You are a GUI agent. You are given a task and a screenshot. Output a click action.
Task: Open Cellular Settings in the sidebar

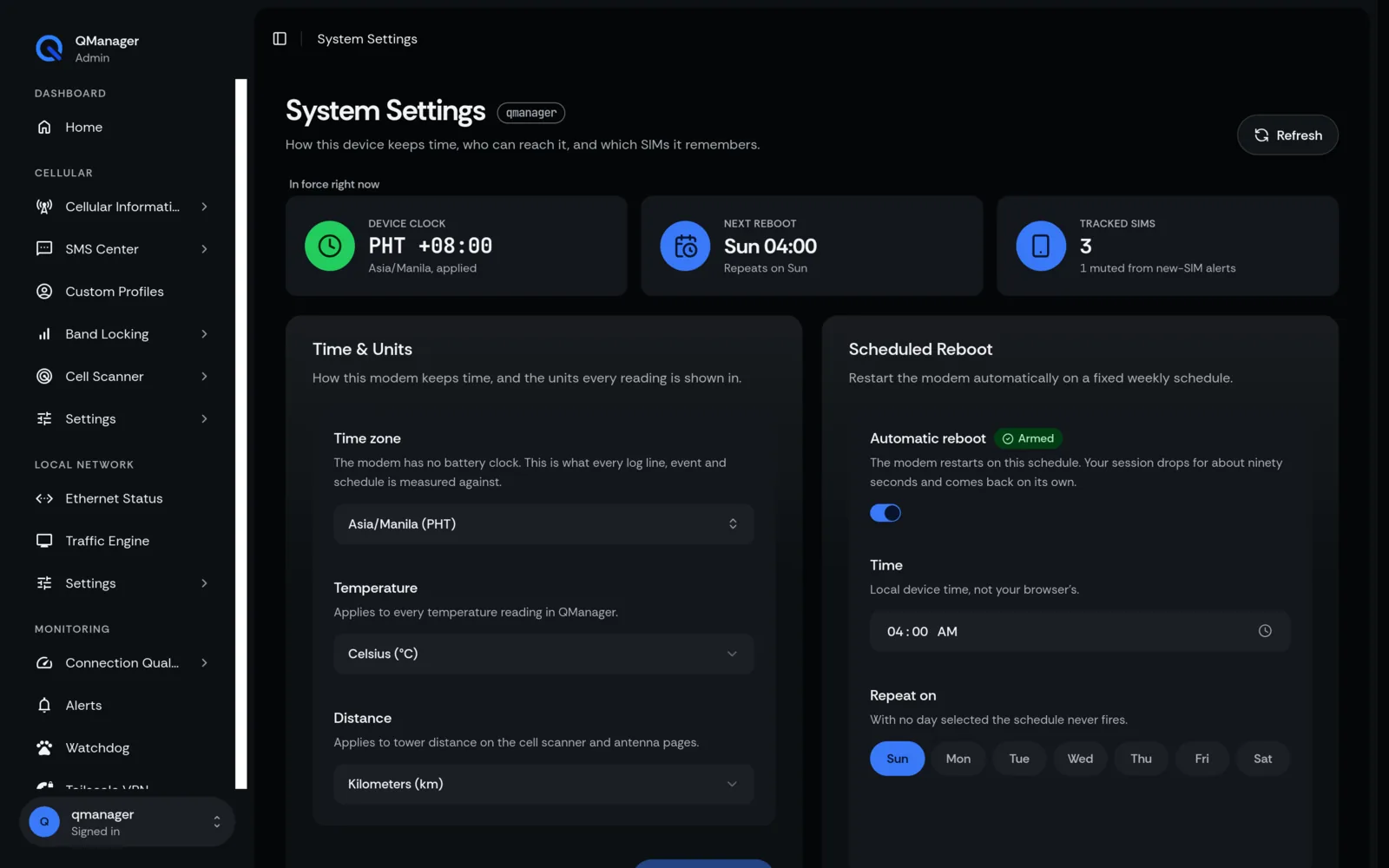[126, 419]
